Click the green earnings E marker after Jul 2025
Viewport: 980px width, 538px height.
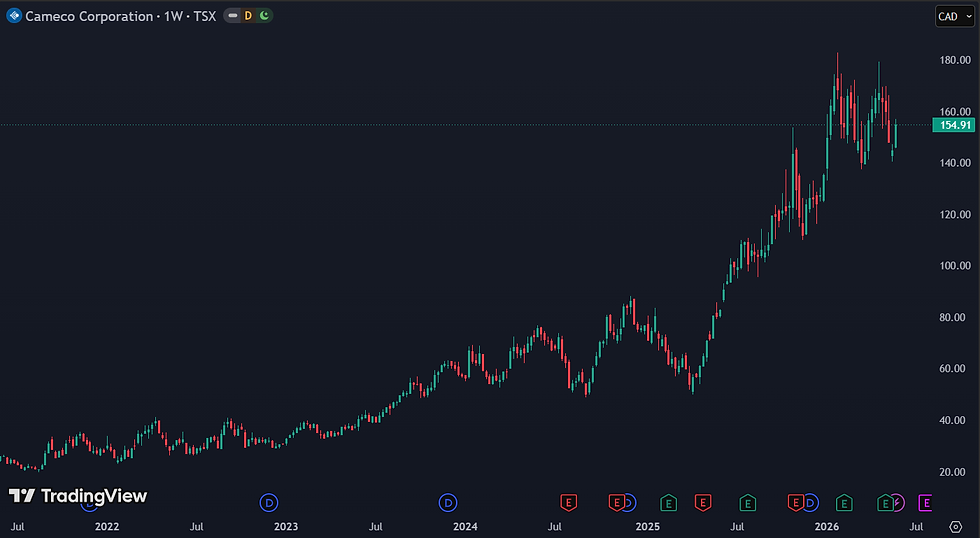pyautogui.click(x=748, y=502)
